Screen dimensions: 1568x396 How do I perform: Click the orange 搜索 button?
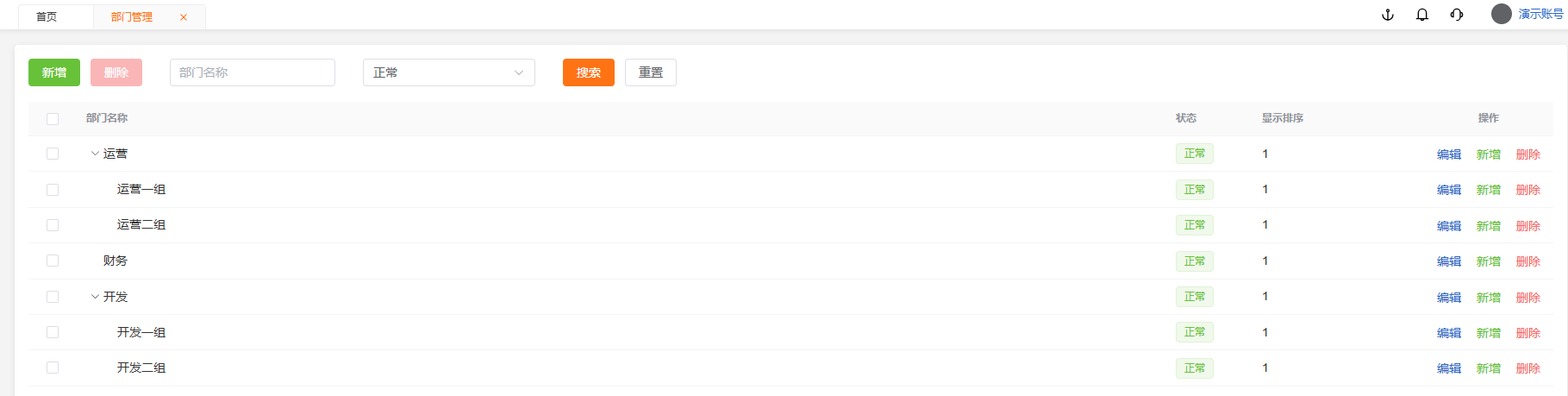(x=588, y=72)
